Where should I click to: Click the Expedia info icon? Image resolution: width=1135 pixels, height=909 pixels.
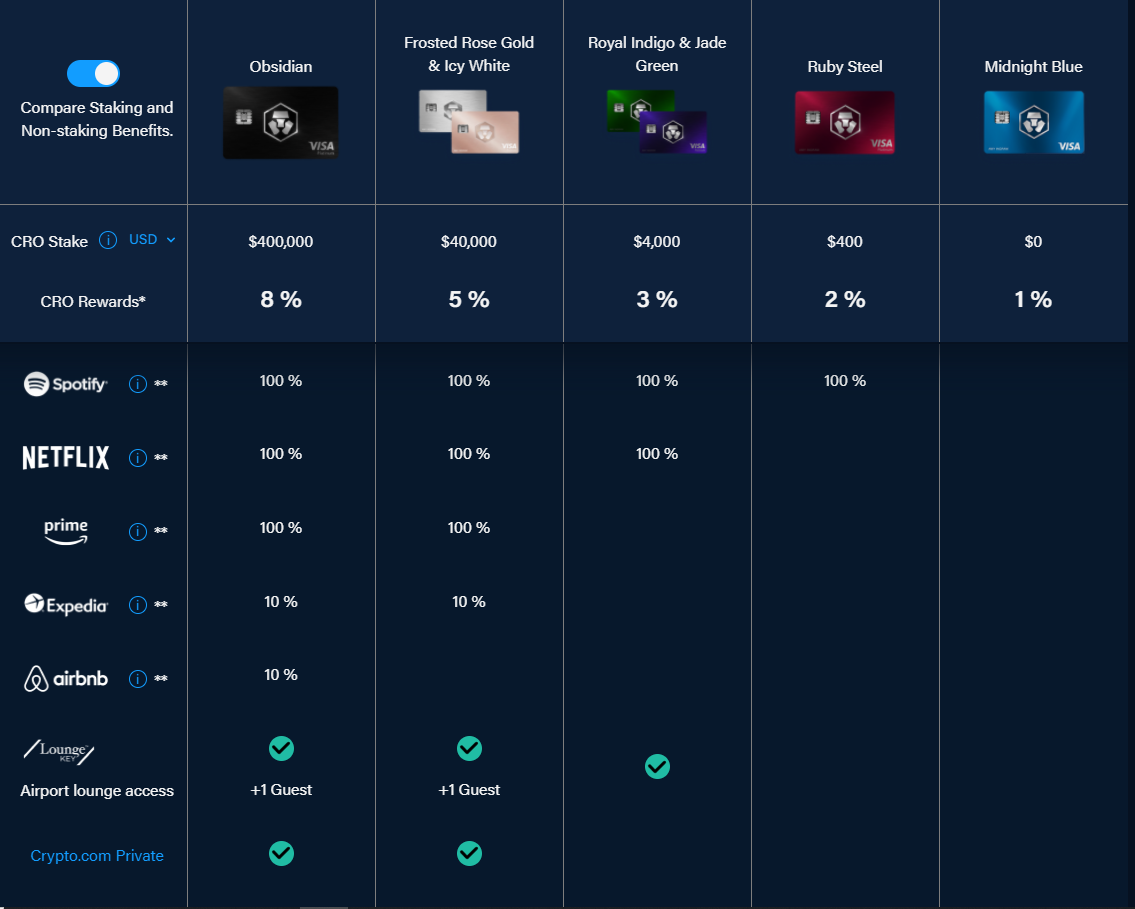138,604
